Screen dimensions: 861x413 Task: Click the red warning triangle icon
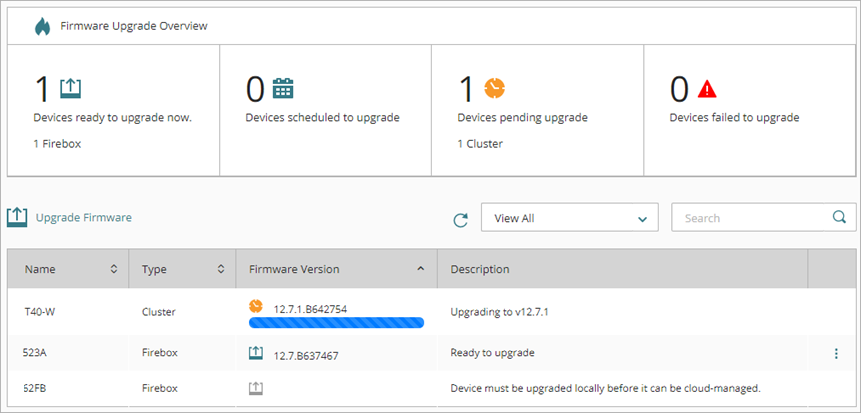pos(707,89)
